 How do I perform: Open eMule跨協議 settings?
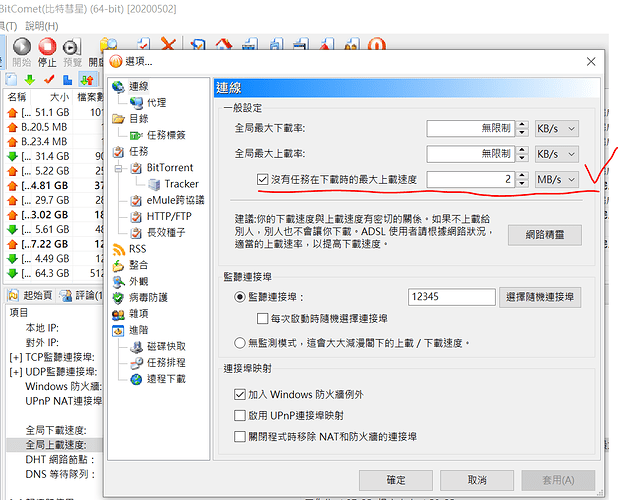(175, 200)
